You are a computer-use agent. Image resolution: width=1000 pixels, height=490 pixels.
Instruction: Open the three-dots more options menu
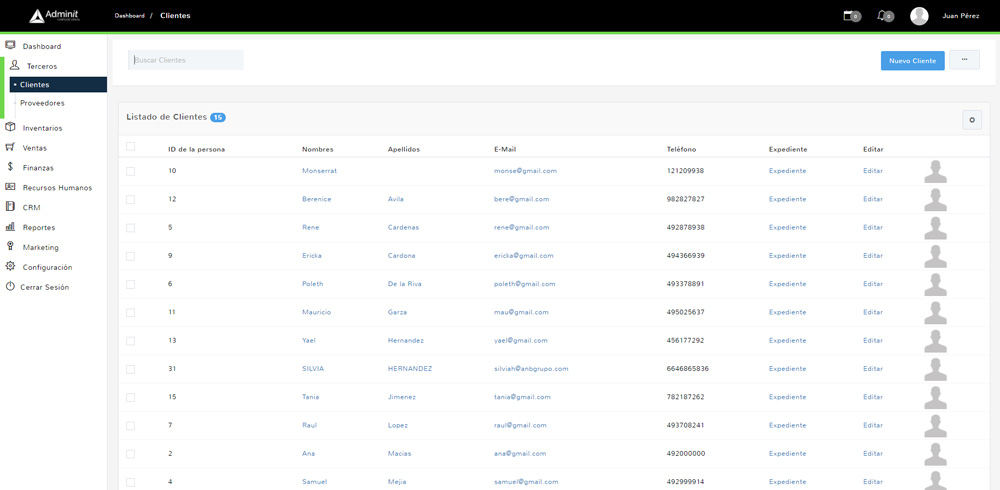click(964, 60)
